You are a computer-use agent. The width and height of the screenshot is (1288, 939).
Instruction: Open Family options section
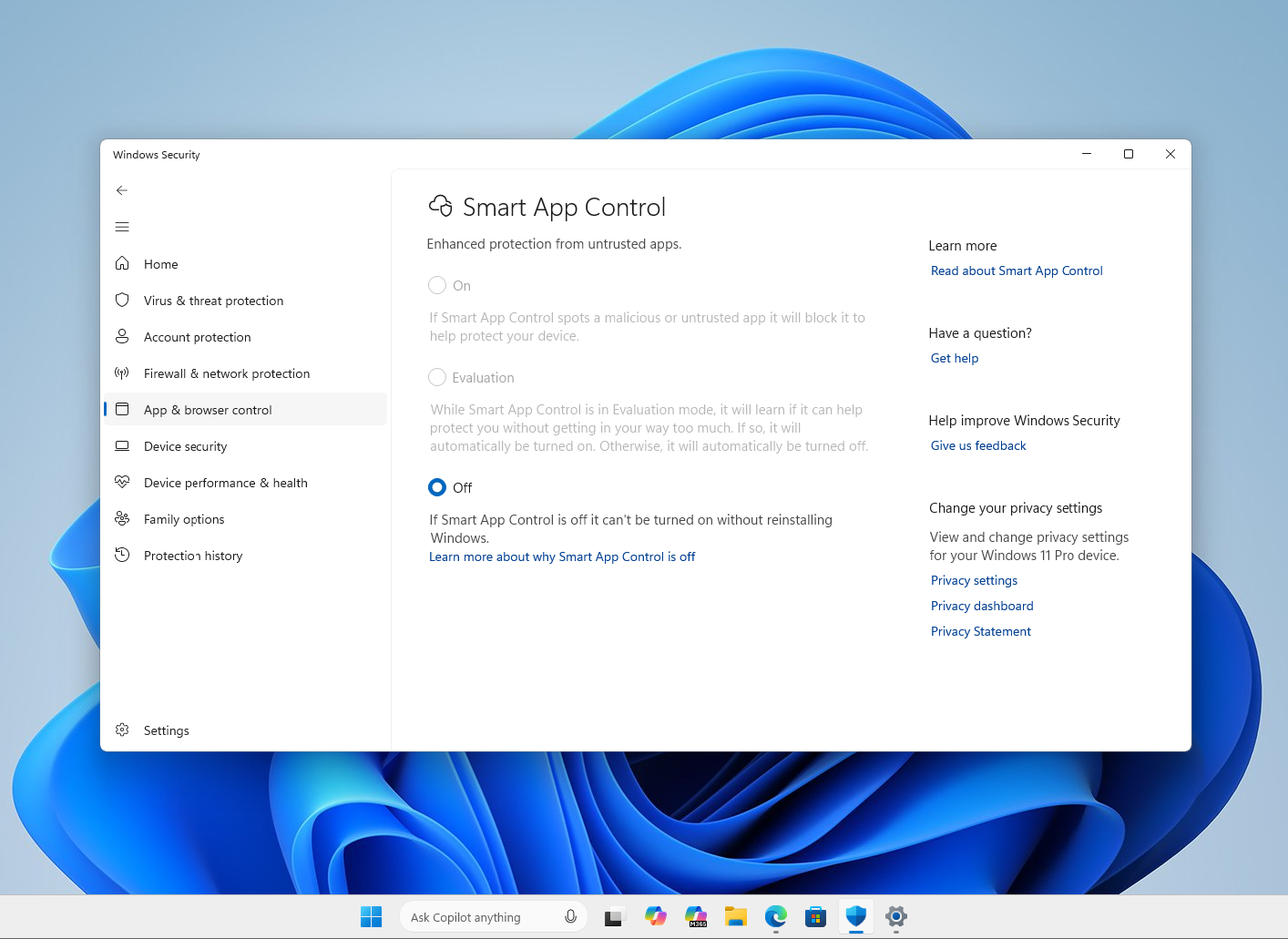(x=184, y=519)
